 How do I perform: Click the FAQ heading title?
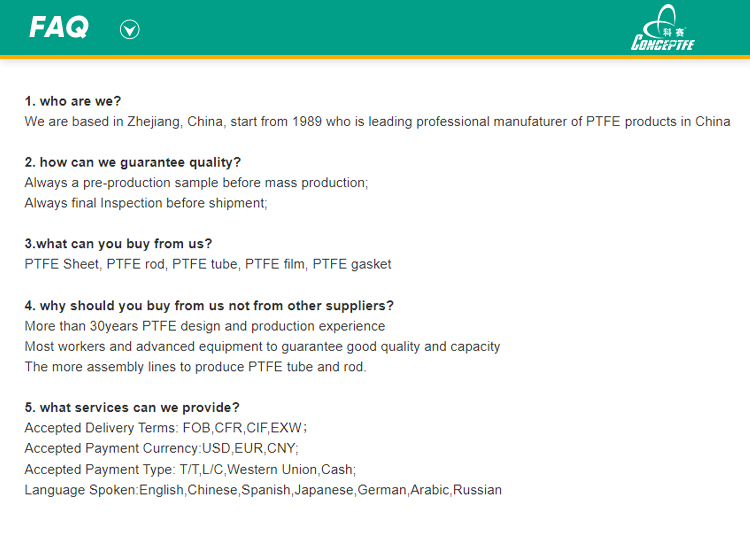click(59, 28)
